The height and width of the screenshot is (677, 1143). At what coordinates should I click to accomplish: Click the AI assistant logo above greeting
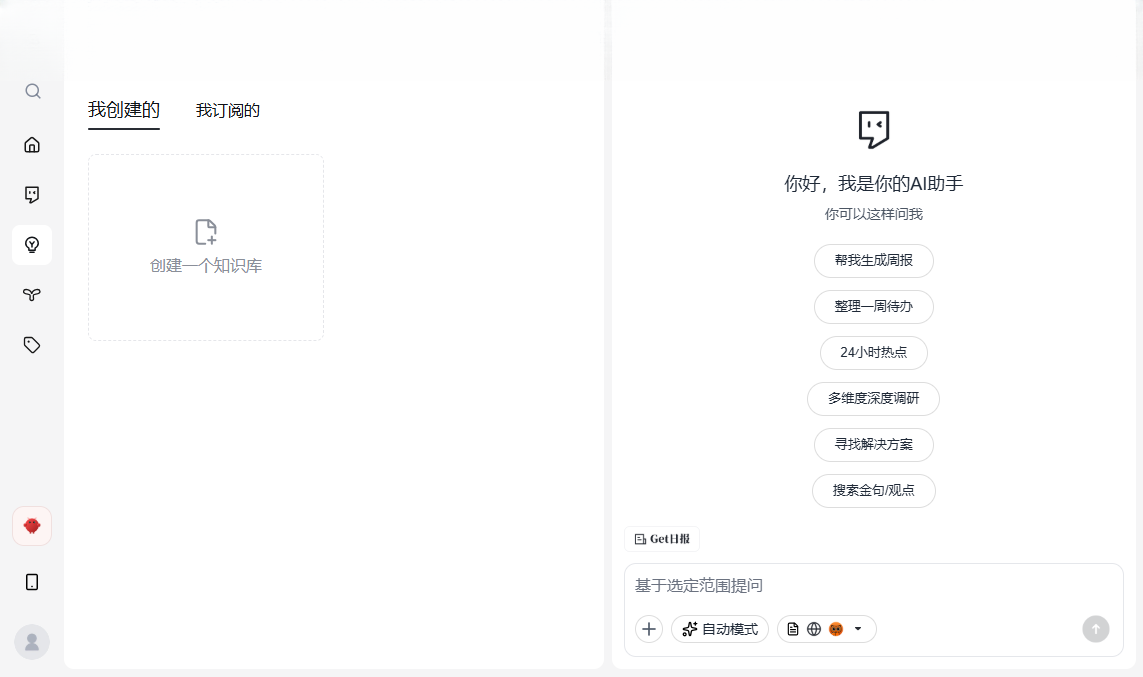coord(873,130)
